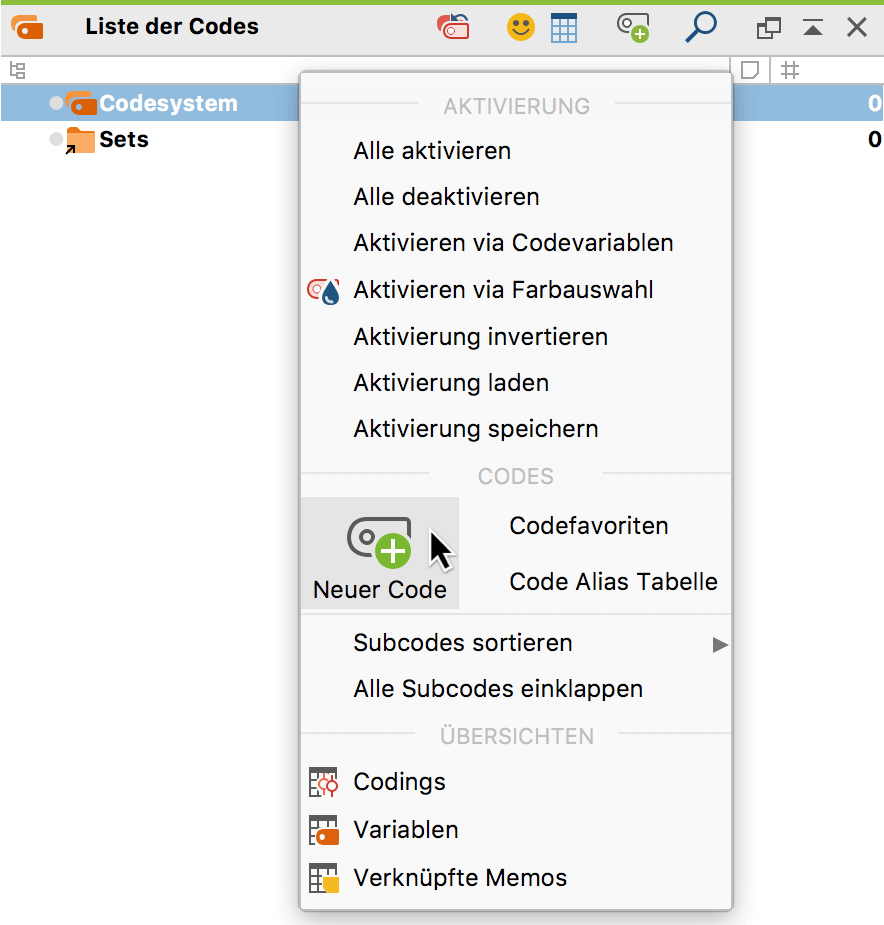Click the Codings table icon
Screen dimensions: 884x925
[323, 782]
